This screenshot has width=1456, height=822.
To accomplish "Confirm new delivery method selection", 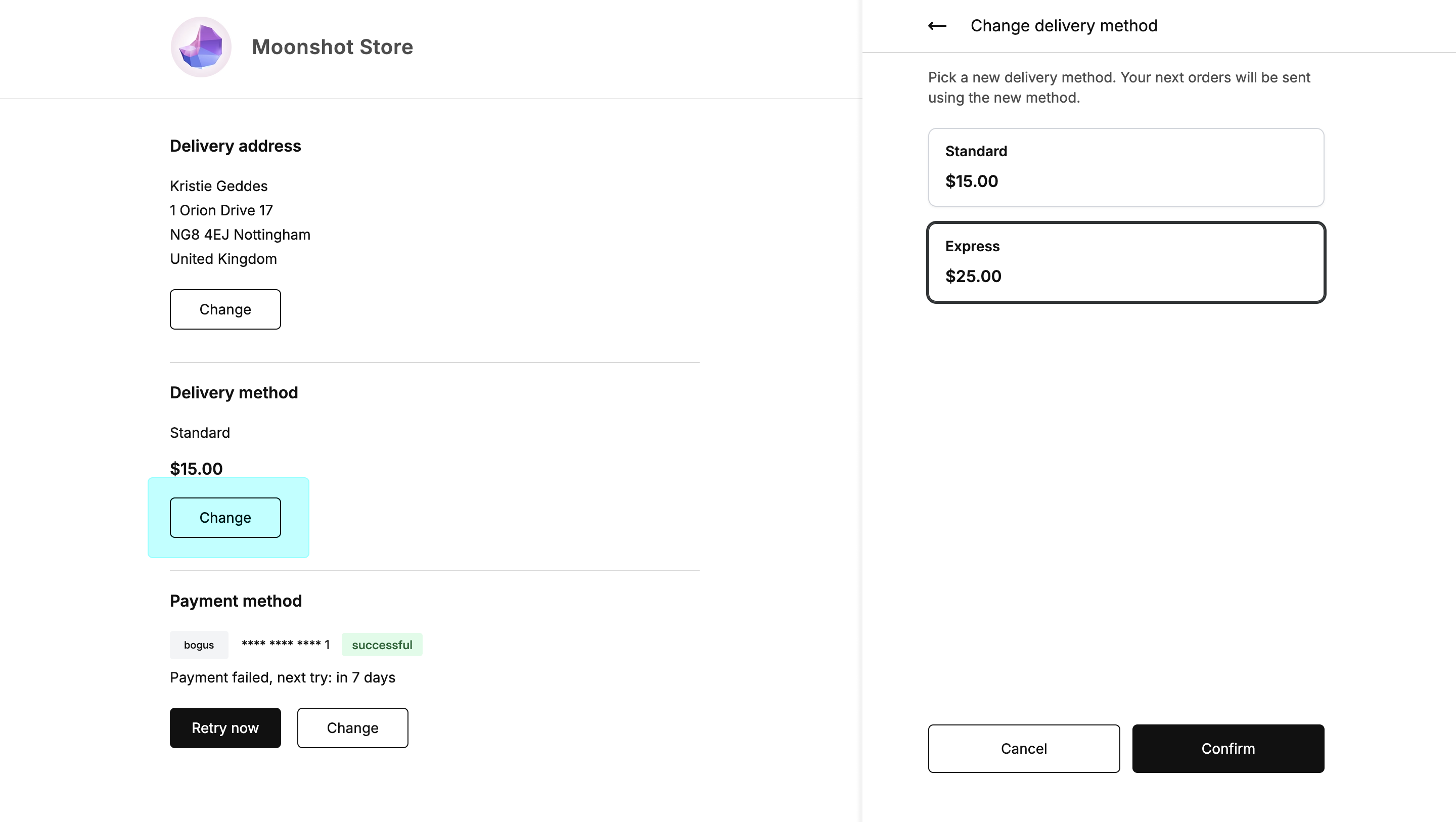I will (x=1228, y=748).
